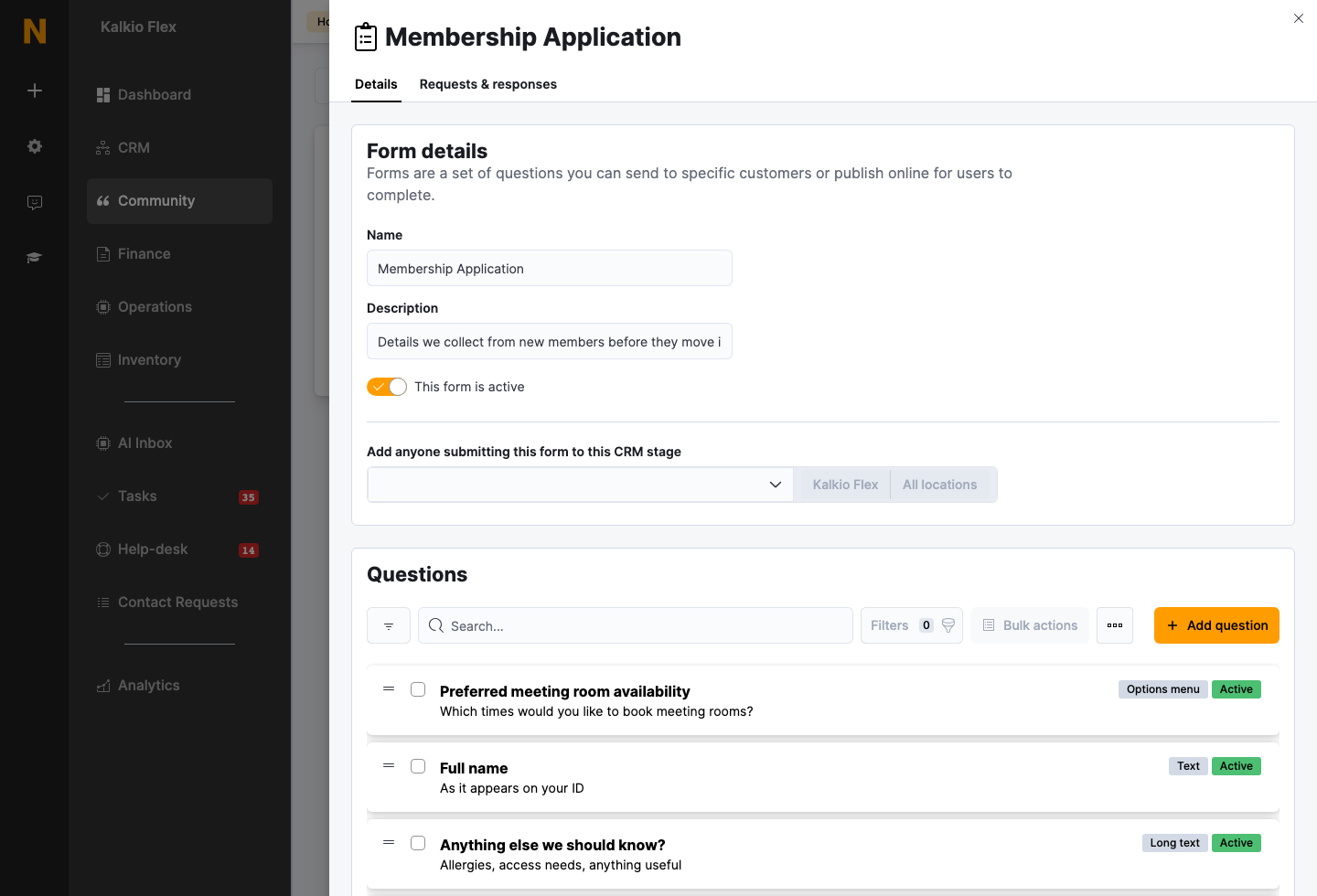This screenshot has height=896, width=1317.
Task: Click the Kalkio Flex location button
Action: tap(845, 485)
